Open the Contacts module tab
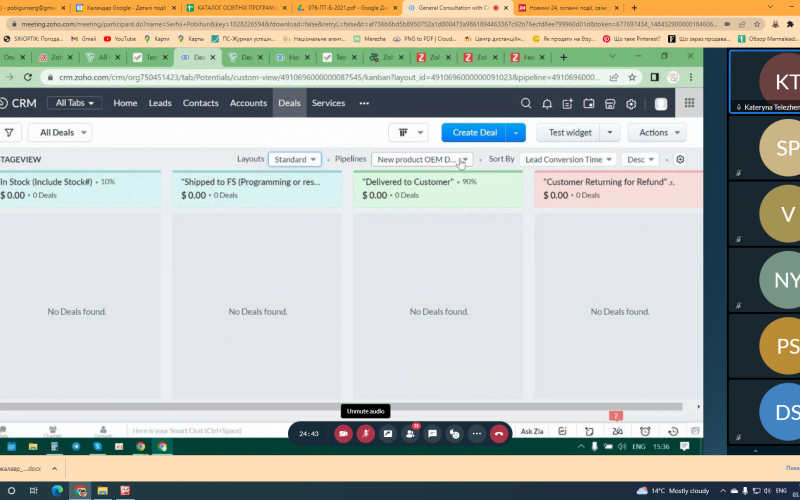Screen dimensions: 800x500 (x=201, y=103)
